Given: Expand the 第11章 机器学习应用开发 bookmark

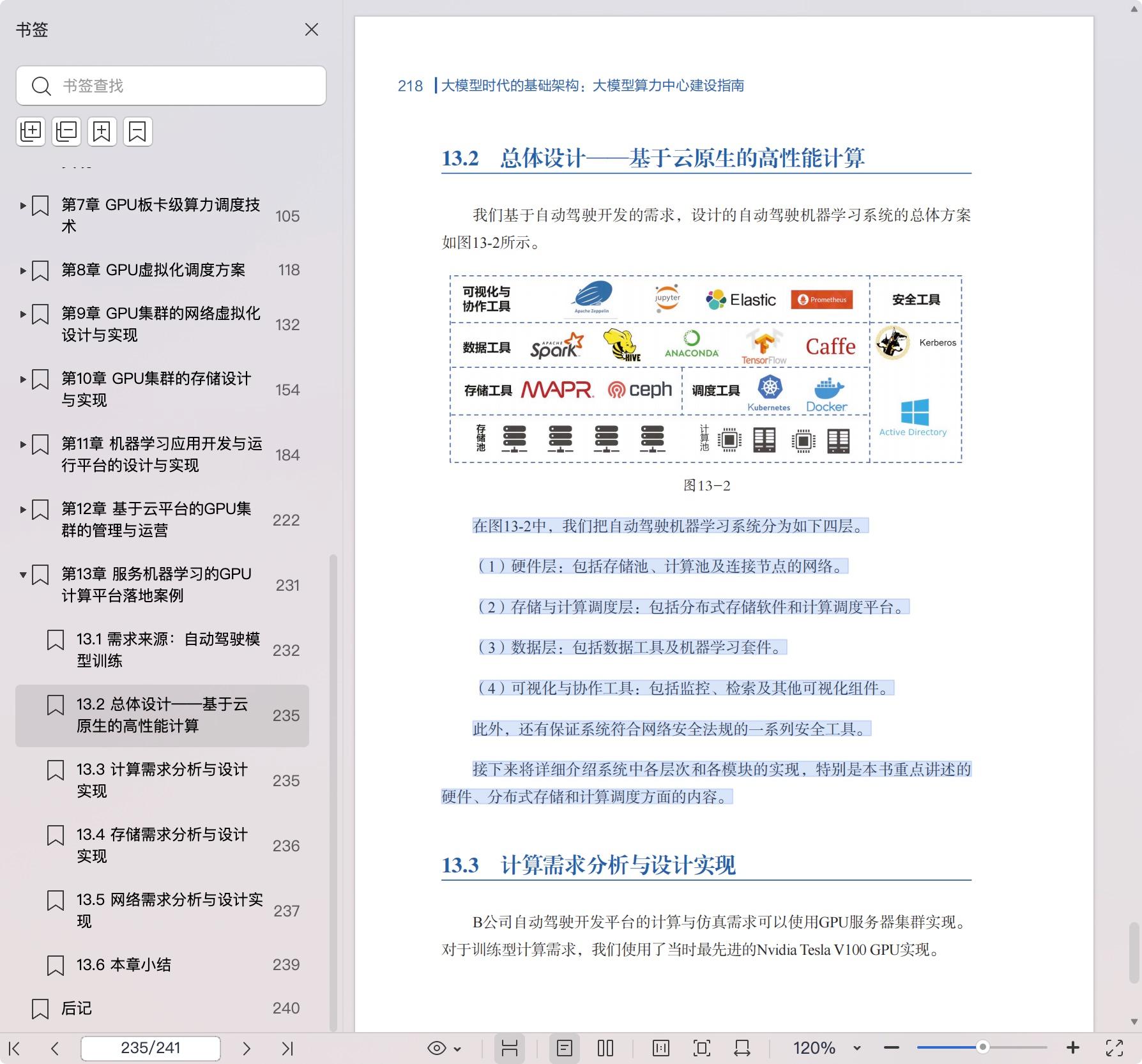Looking at the screenshot, I should pos(23,445).
